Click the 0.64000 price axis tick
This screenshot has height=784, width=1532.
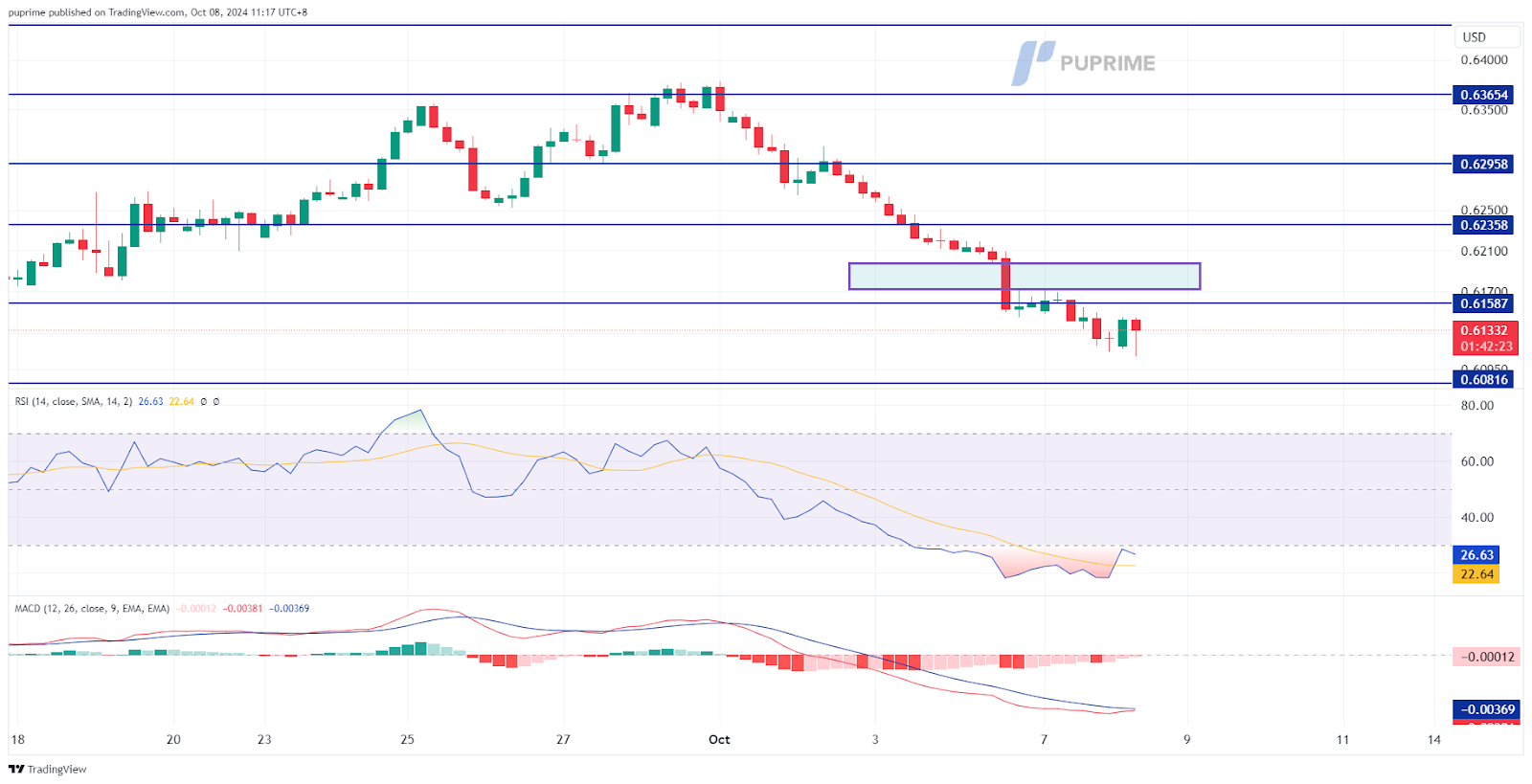point(1484,59)
